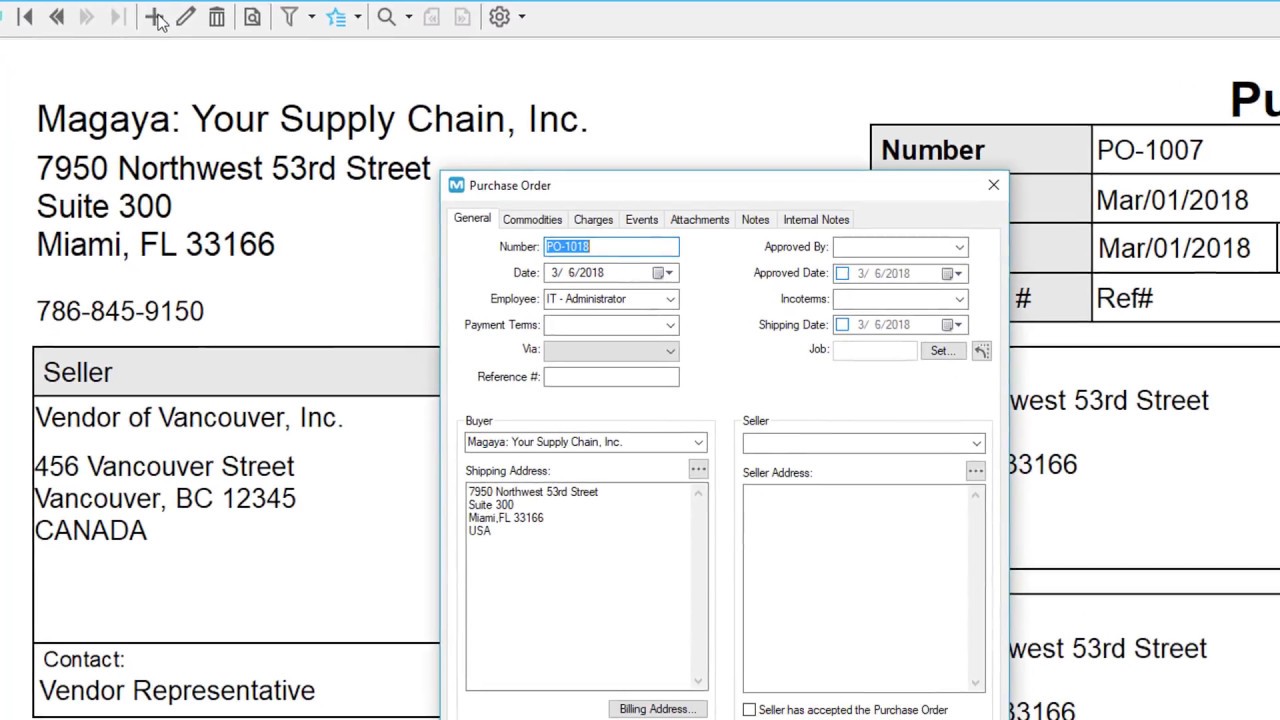Delete record with trash icon
The height and width of the screenshot is (720, 1280).
pos(216,17)
